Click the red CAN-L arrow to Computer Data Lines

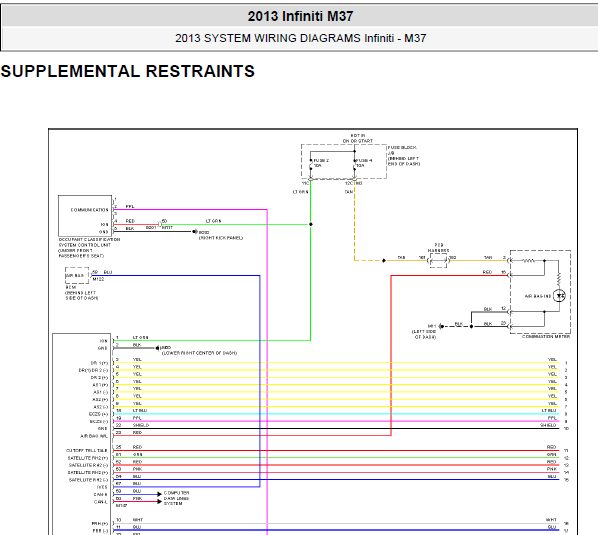pos(159,501)
